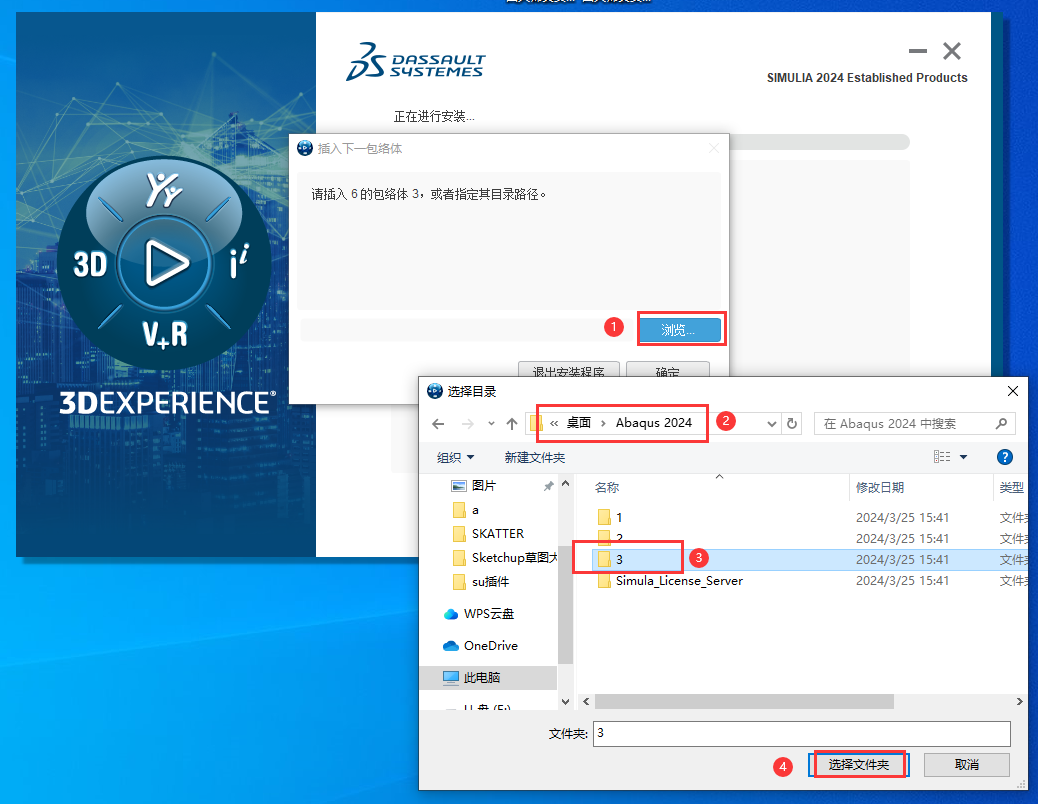Select WPS云盘 in navigation pane
Screen dimensions: 1038x804
489,613
